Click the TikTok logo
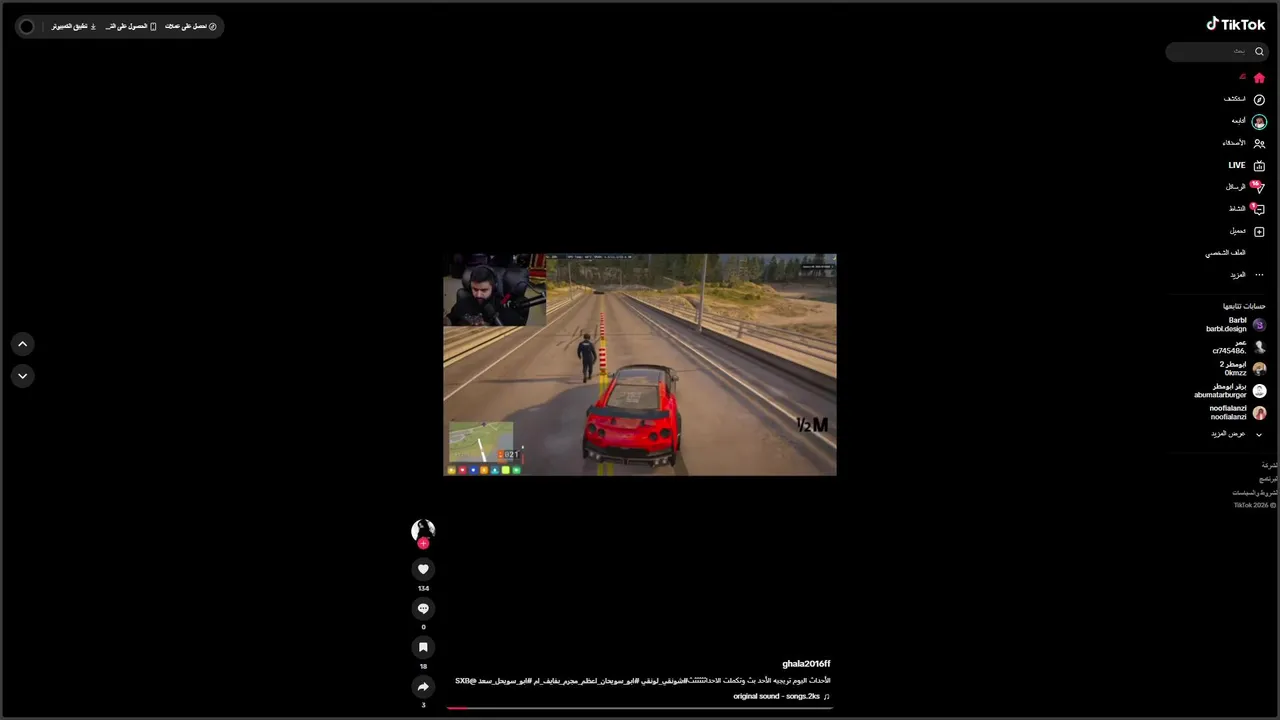Screen dimensions: 1280x720 (x=1235, y=24)
